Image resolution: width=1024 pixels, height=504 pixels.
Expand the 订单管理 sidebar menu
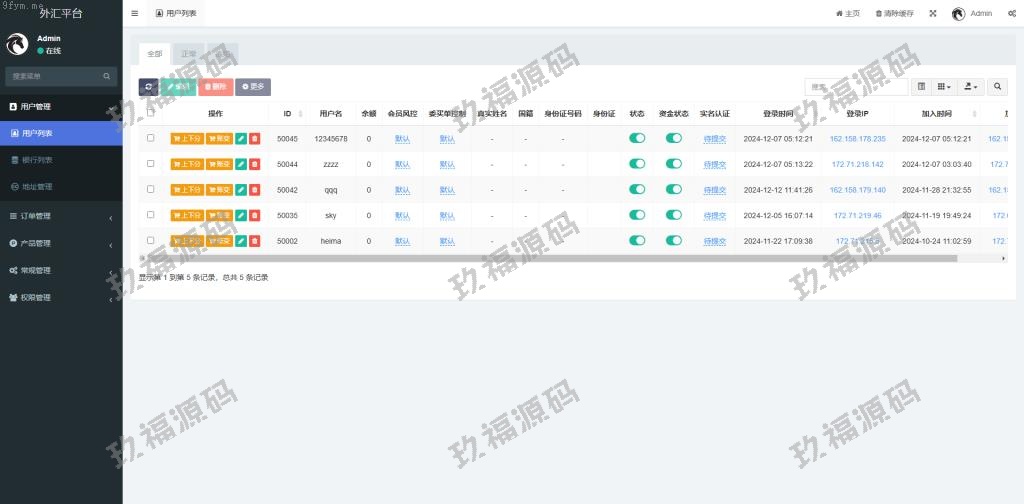coord(60,216)
